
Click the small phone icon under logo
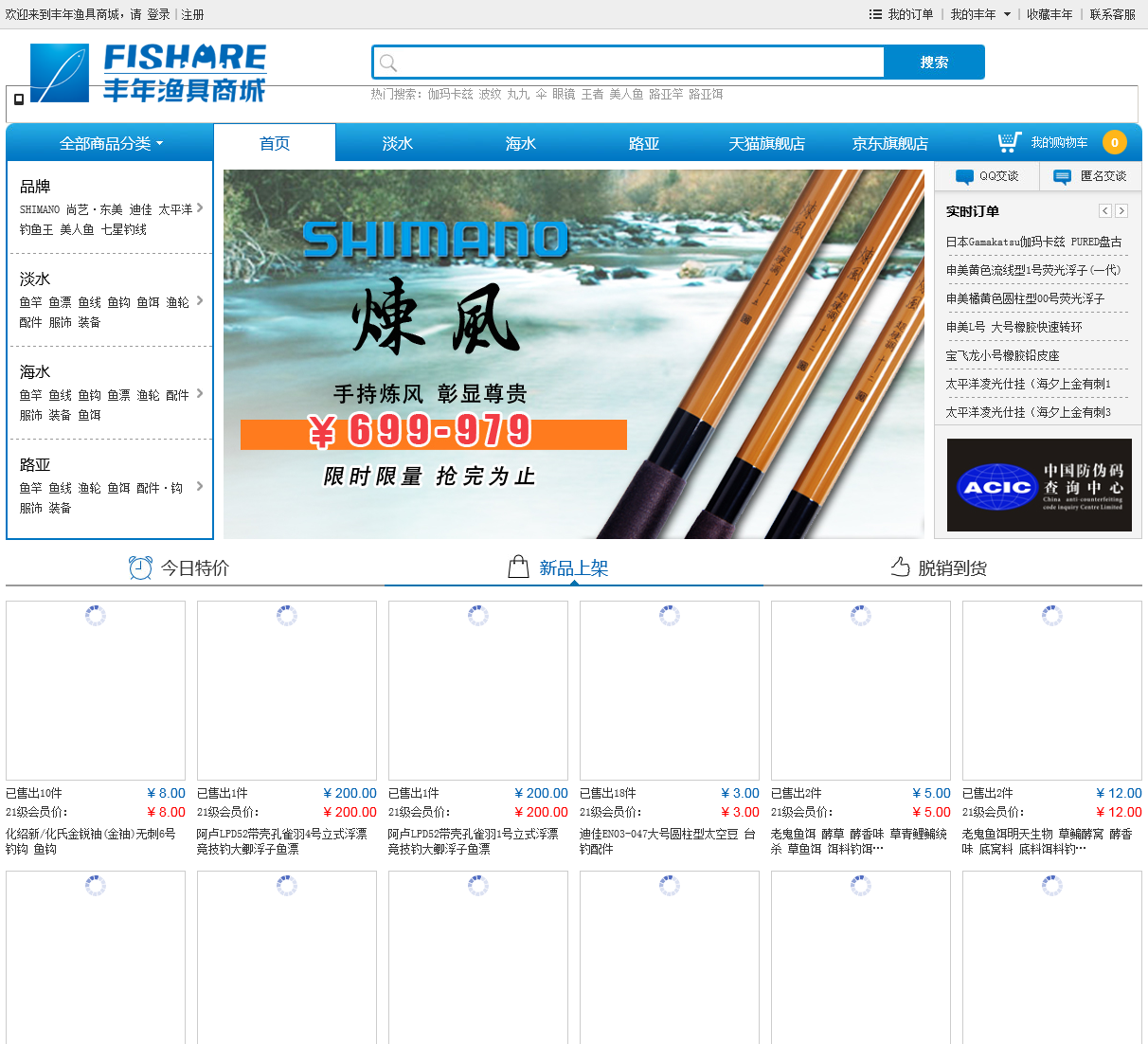pos(19,99)
